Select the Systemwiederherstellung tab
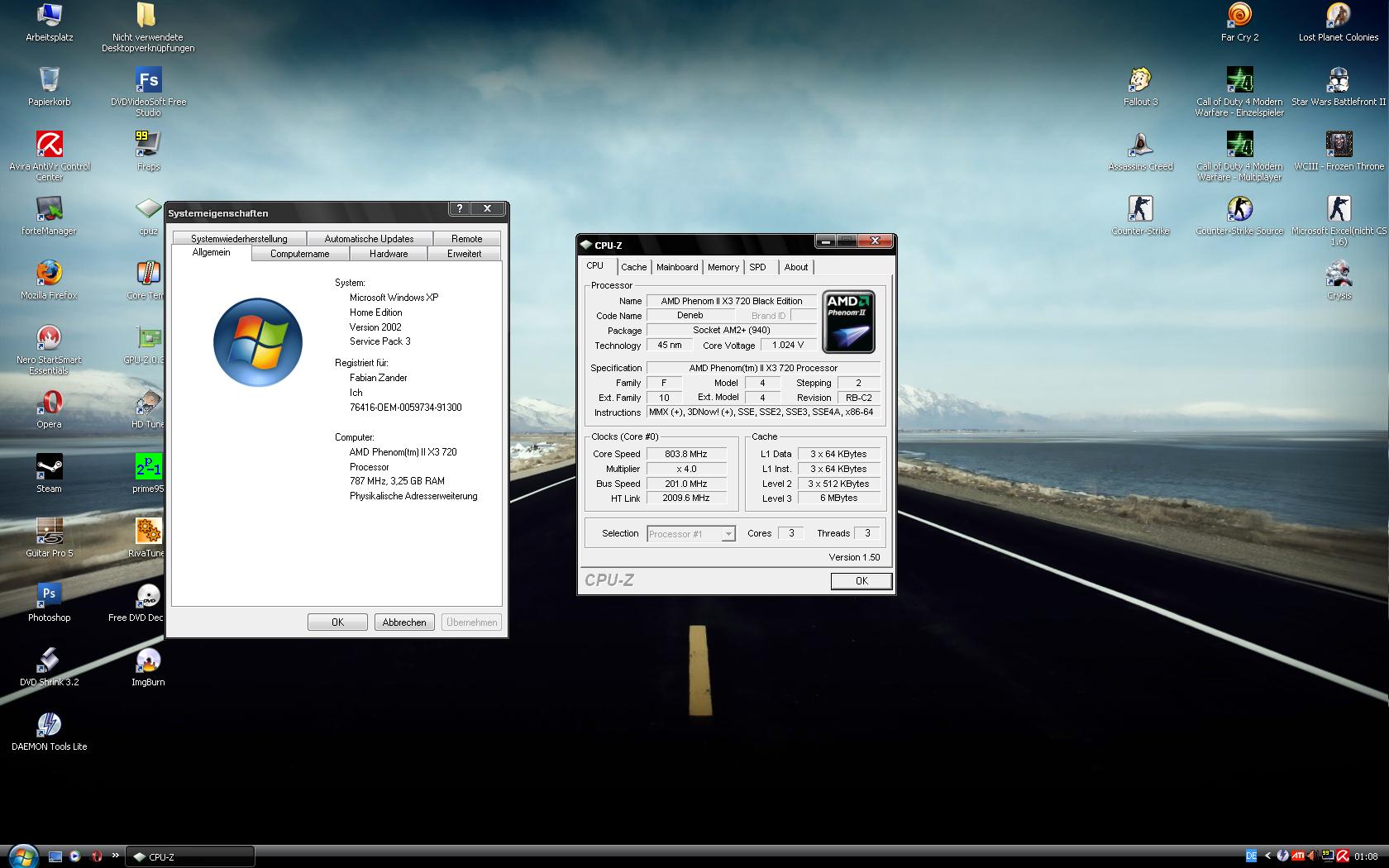The width and height of the screenshot is (1389, 868). (239, 239)
